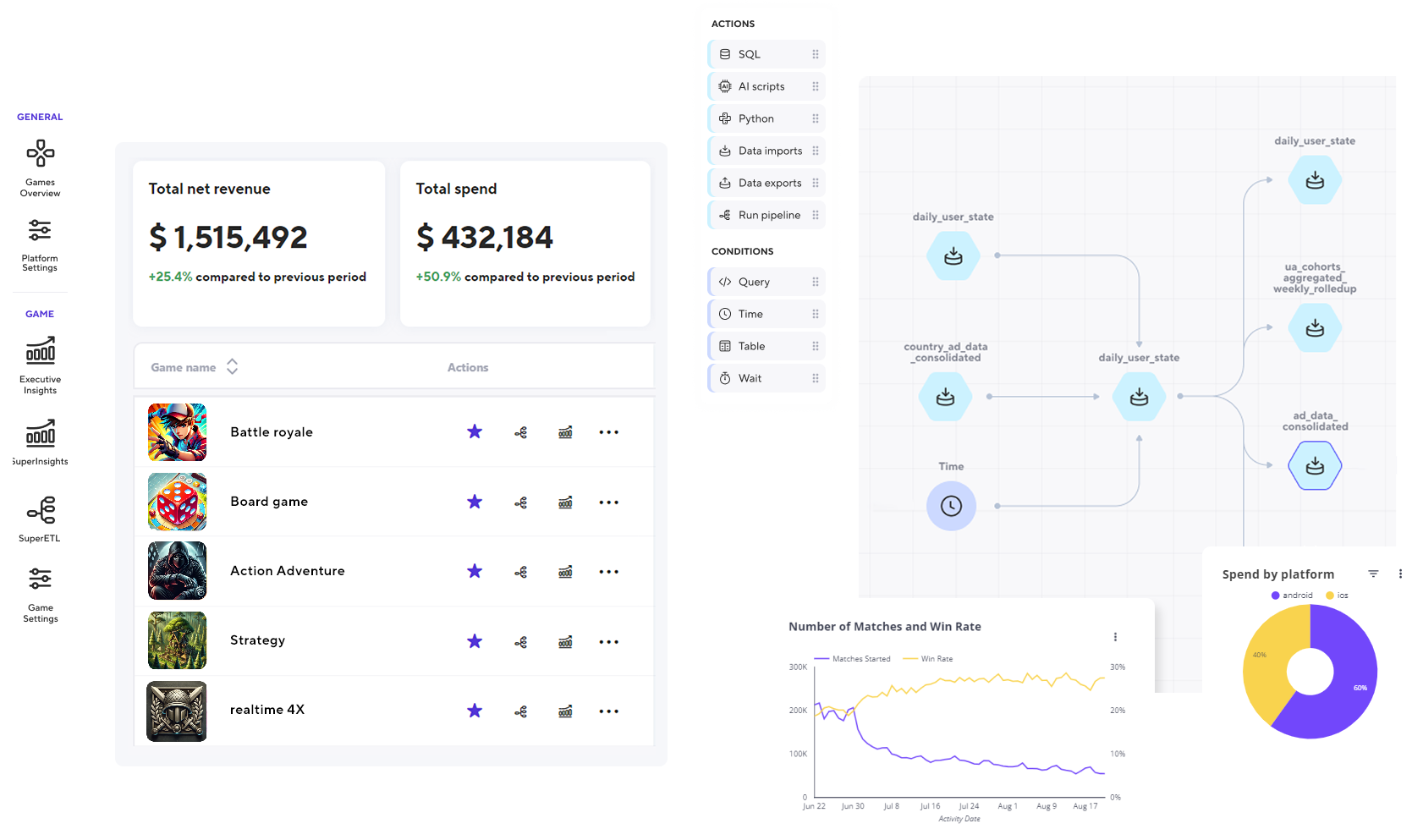Screen dimensions: 1423x840
Task: Click the Battle royale game name
Action: point(272,432)
